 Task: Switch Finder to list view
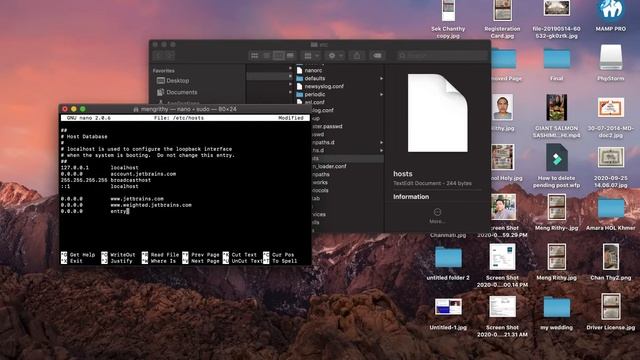pos(267,56)
